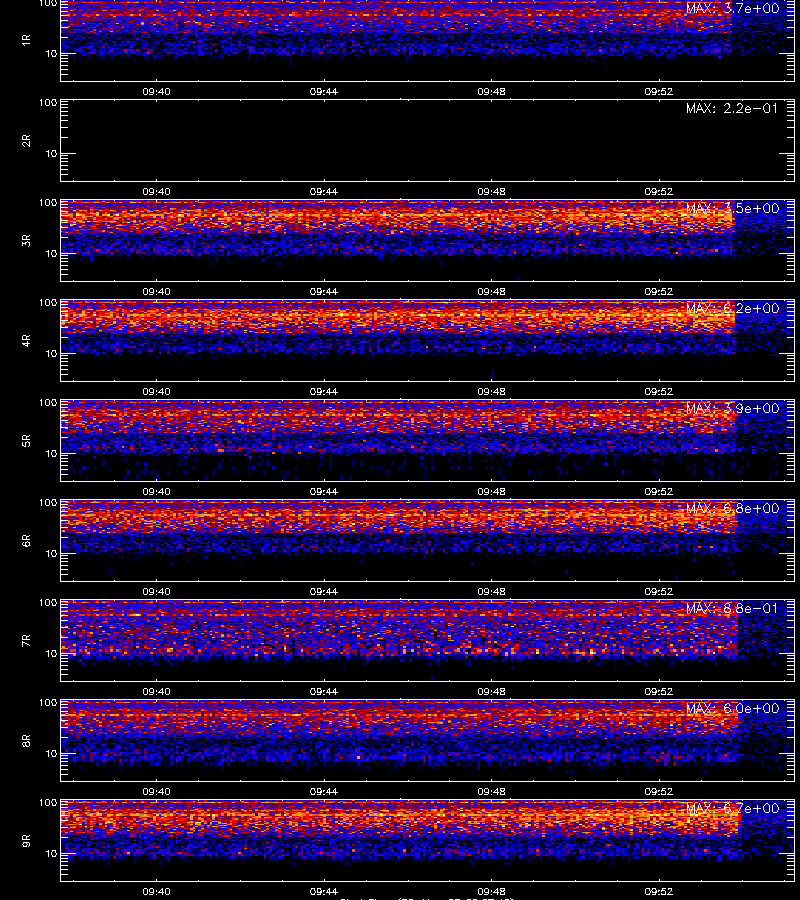Click the 100 y-axis label of panel 2R
This screenshot has width=800, height=900.
48,103
